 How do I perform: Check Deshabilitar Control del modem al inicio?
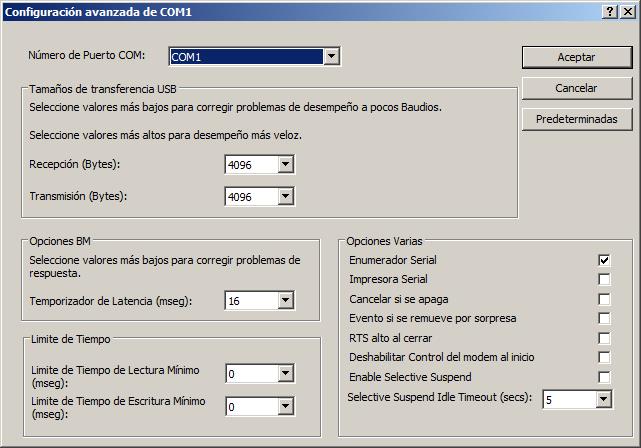pos(604,357)
